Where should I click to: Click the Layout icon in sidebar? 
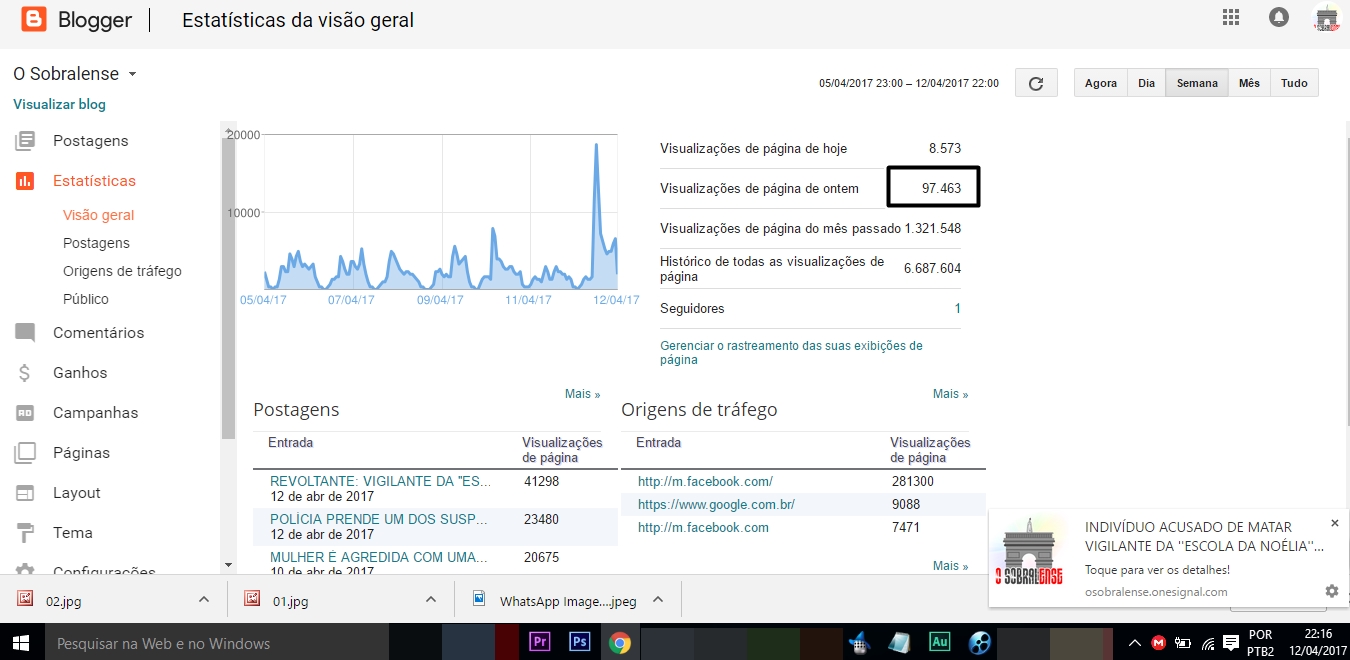25,493
